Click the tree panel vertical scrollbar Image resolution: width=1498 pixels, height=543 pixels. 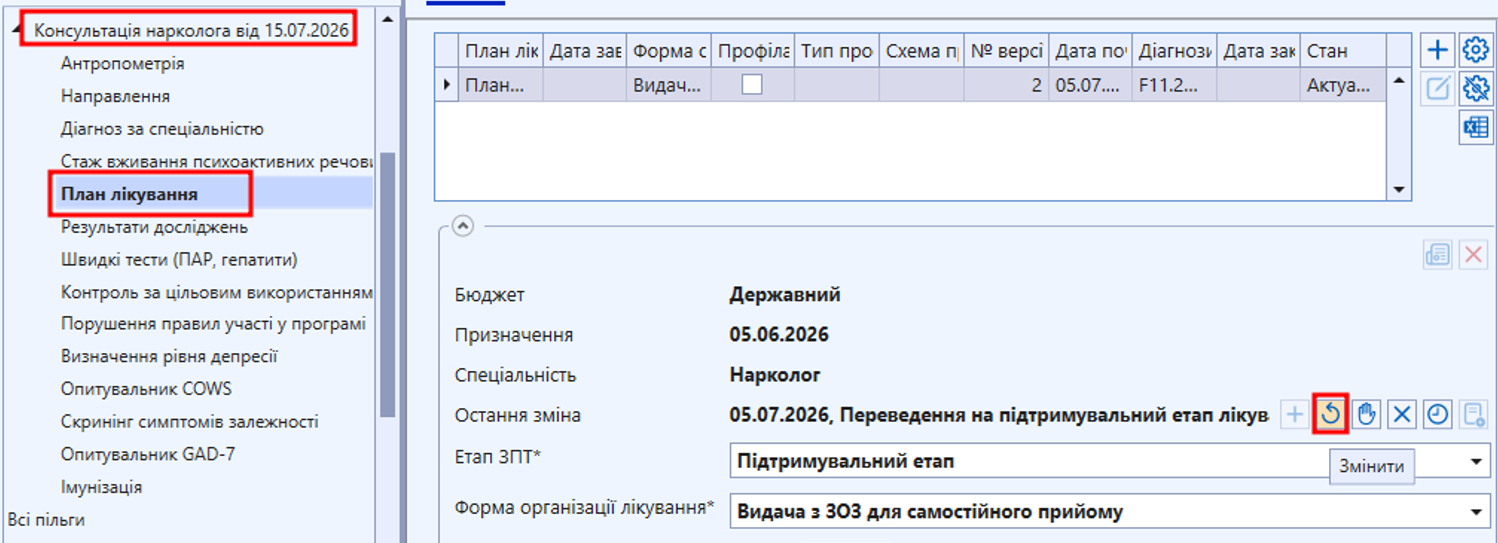388,285
